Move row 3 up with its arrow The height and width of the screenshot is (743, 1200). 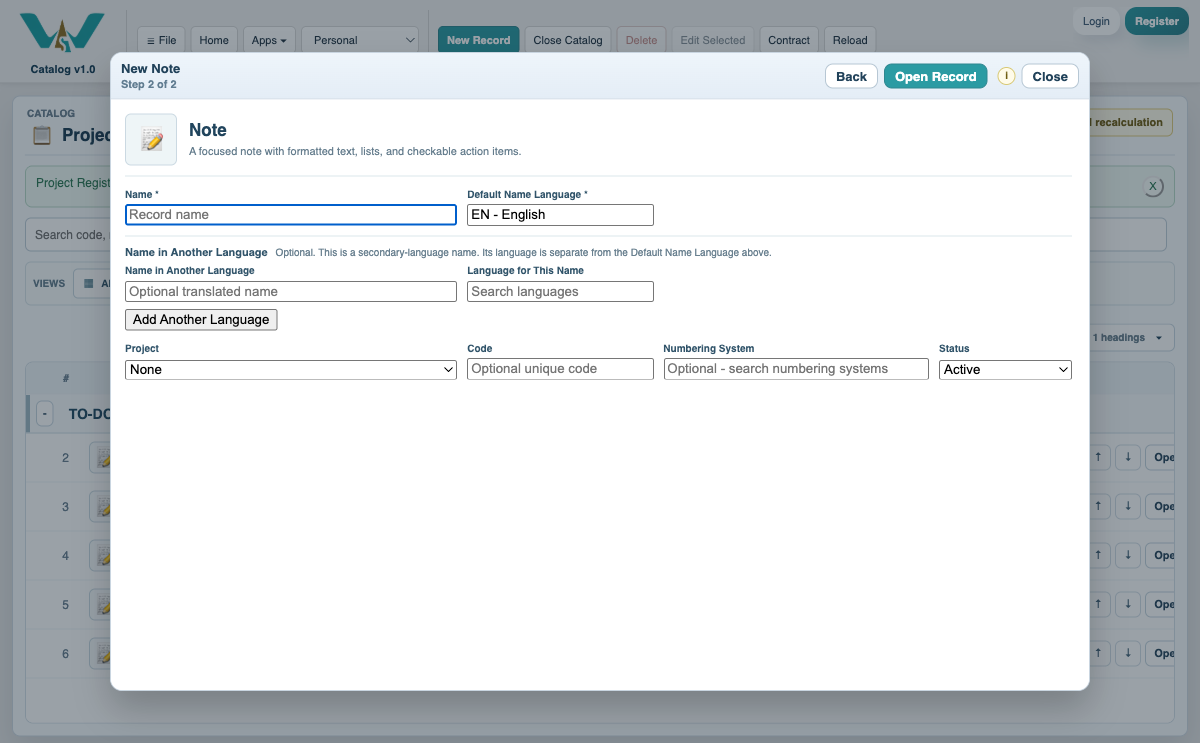coord(1098,506)
